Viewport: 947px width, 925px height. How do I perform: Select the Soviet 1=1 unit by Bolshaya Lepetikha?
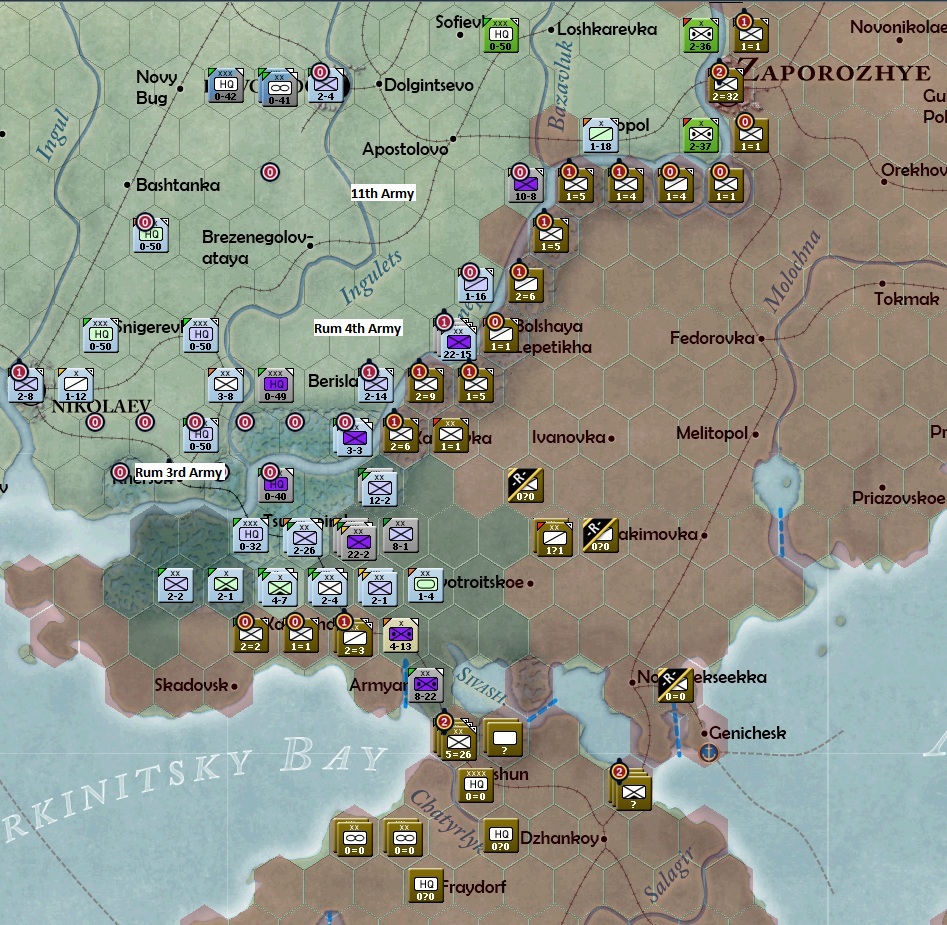tap(501, 335)
